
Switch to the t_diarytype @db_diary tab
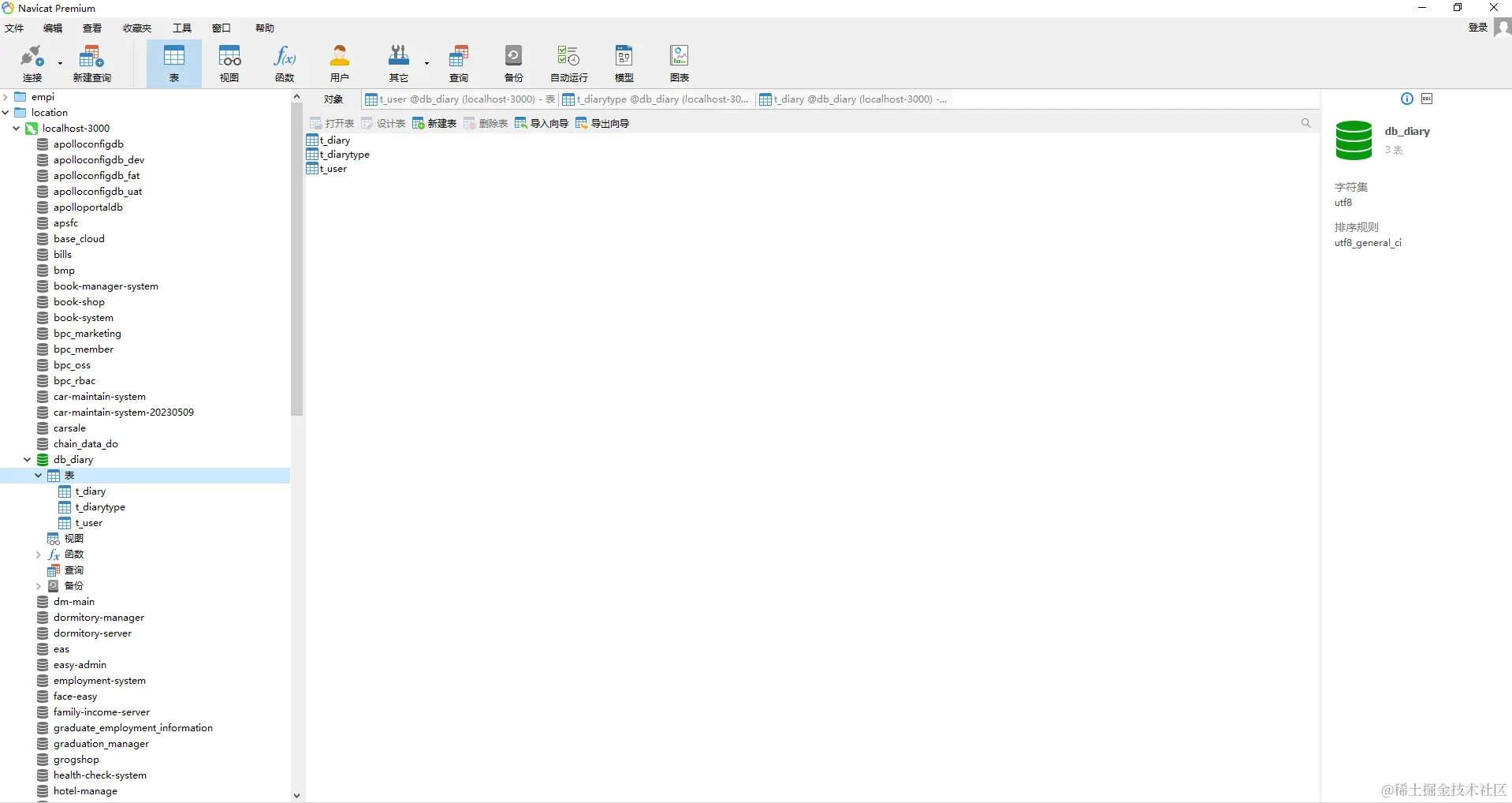655,99
